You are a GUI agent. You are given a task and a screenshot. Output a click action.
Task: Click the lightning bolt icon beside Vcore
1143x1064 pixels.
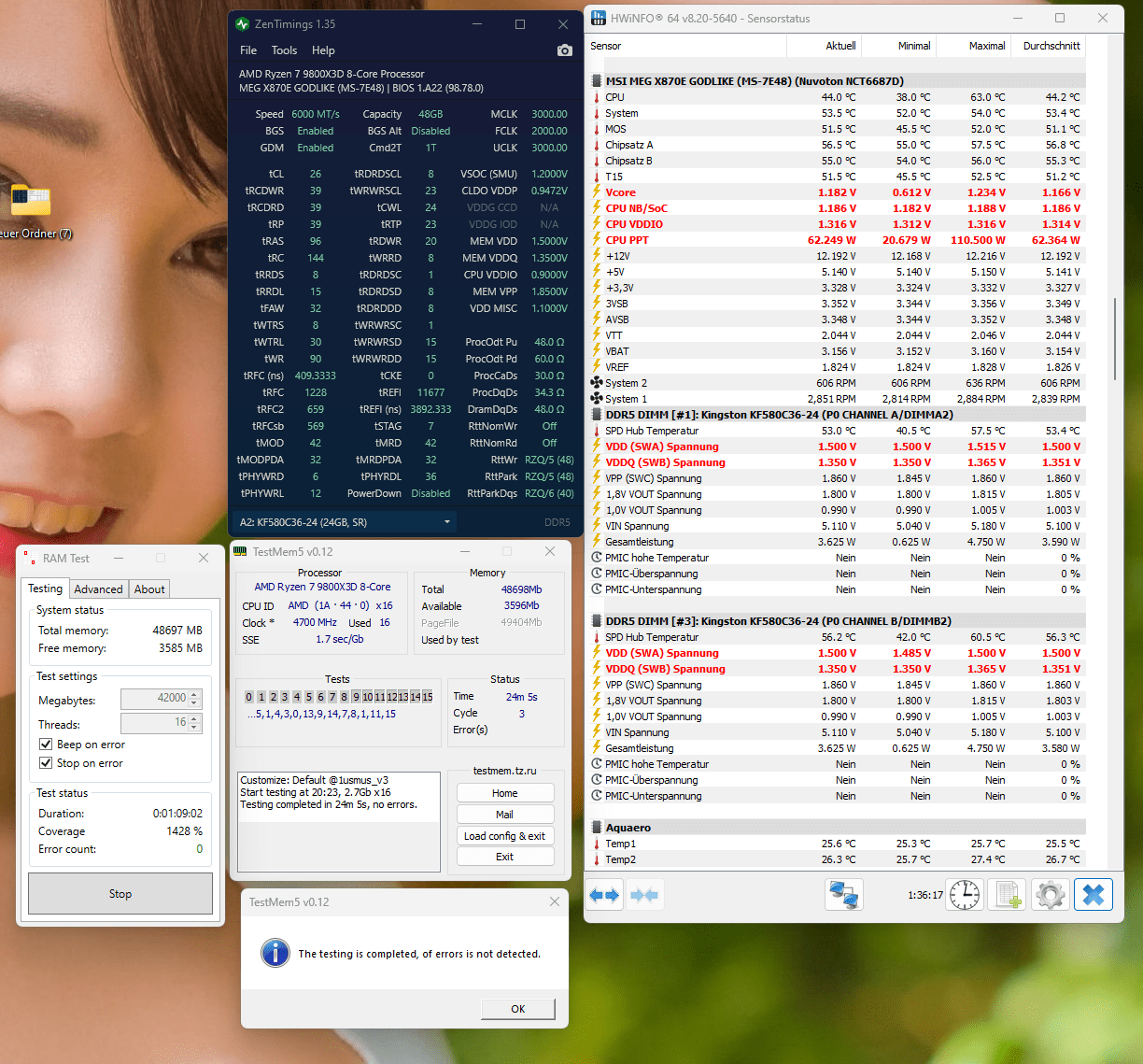(597, 192)
